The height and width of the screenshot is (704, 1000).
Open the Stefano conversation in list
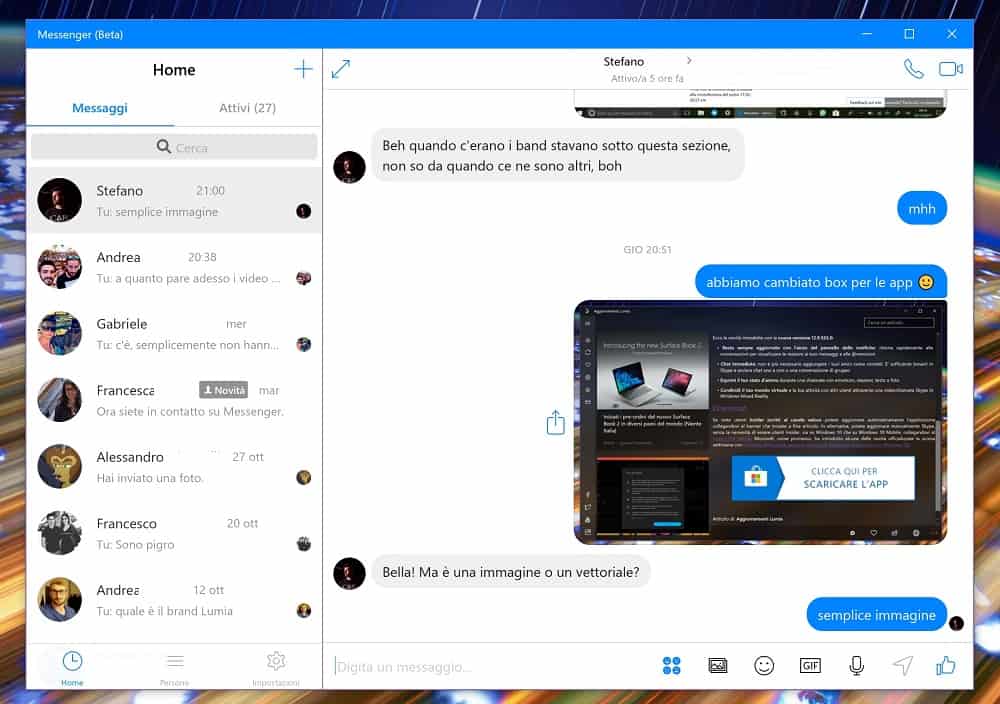tap(174, 200)
